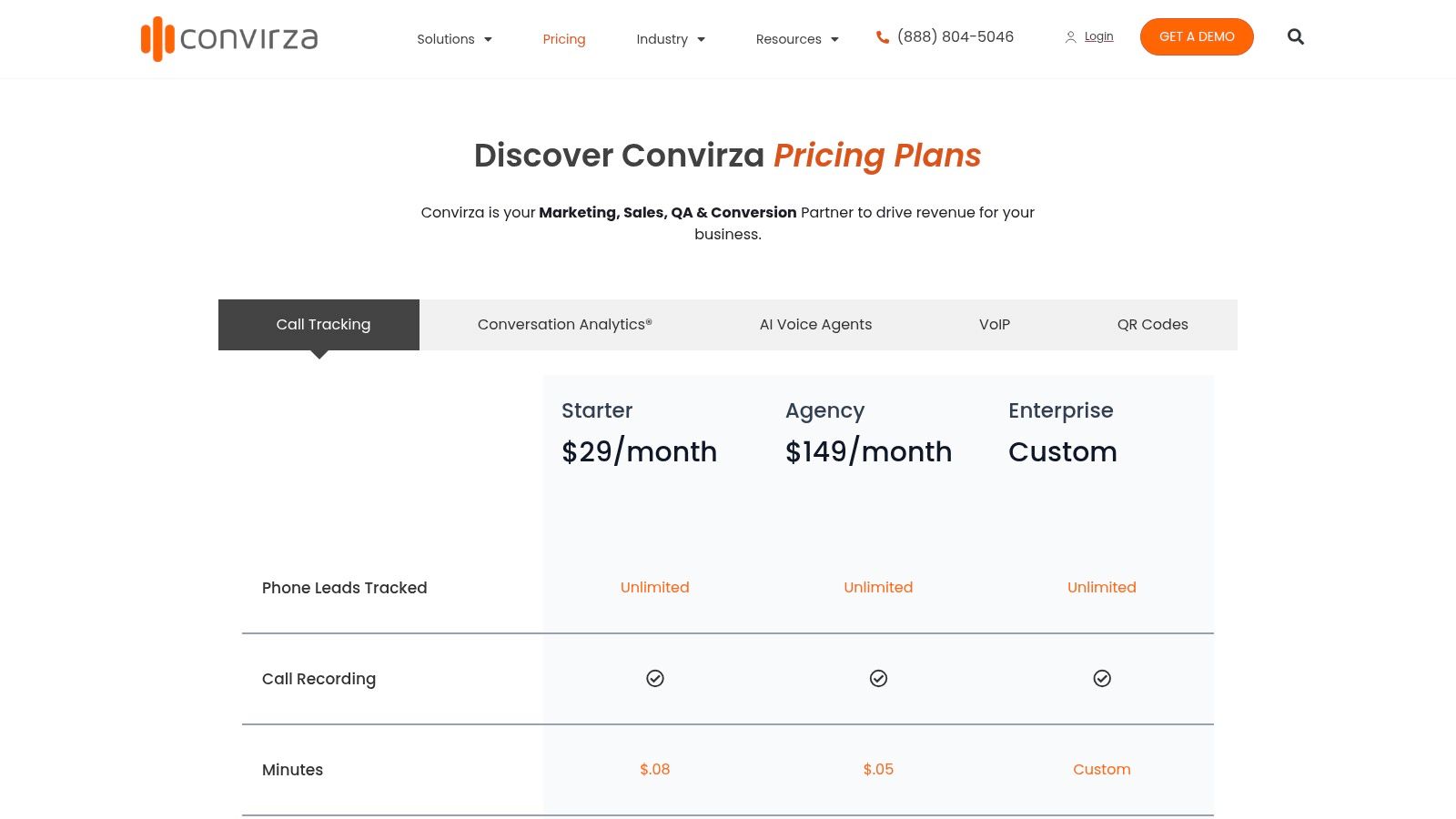Click the Login link
This screenshot has height=819, width=1456.
pyautogui.click(x=1098, y=36)
